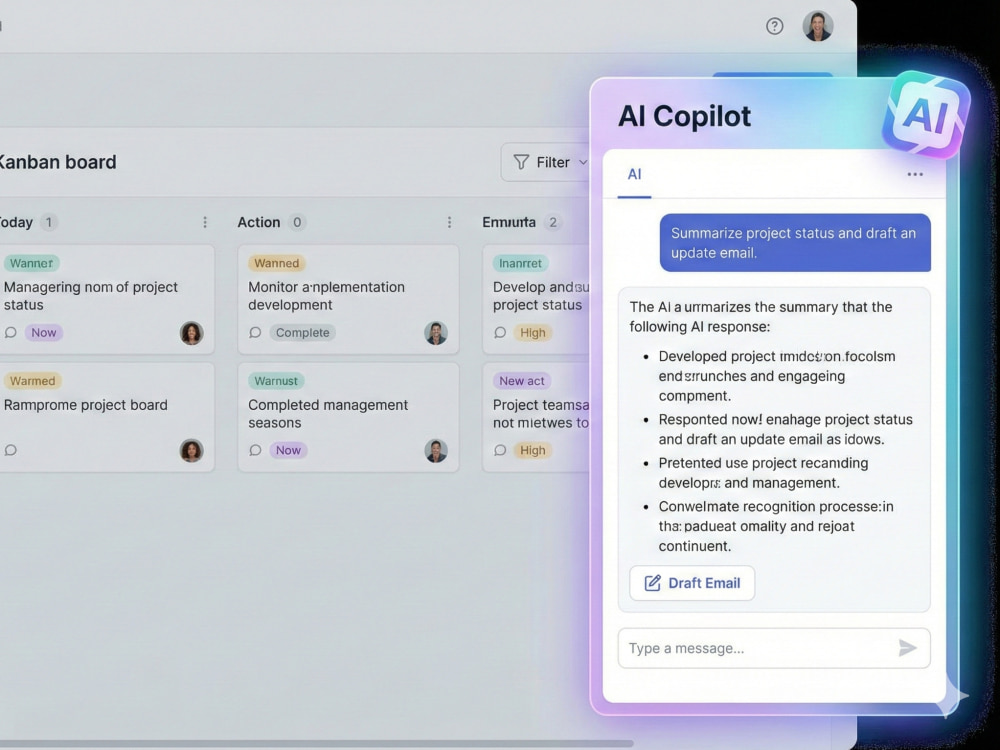Image resolution: width=1000 pixels, height=750 pixels.
Task: Open the Managering nom of project status card title
Action: pos(91,296)
